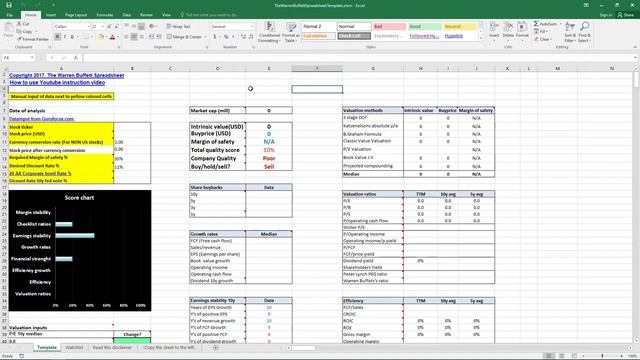Switch to the Insert ribbon tab
The height and width of the screenshot is (360, 640).
point(51,15)
